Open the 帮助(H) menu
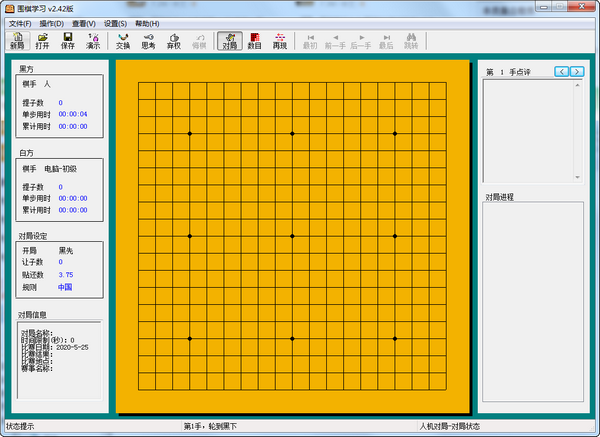This screenshot has height=437, width=600. tap(147, 22)
